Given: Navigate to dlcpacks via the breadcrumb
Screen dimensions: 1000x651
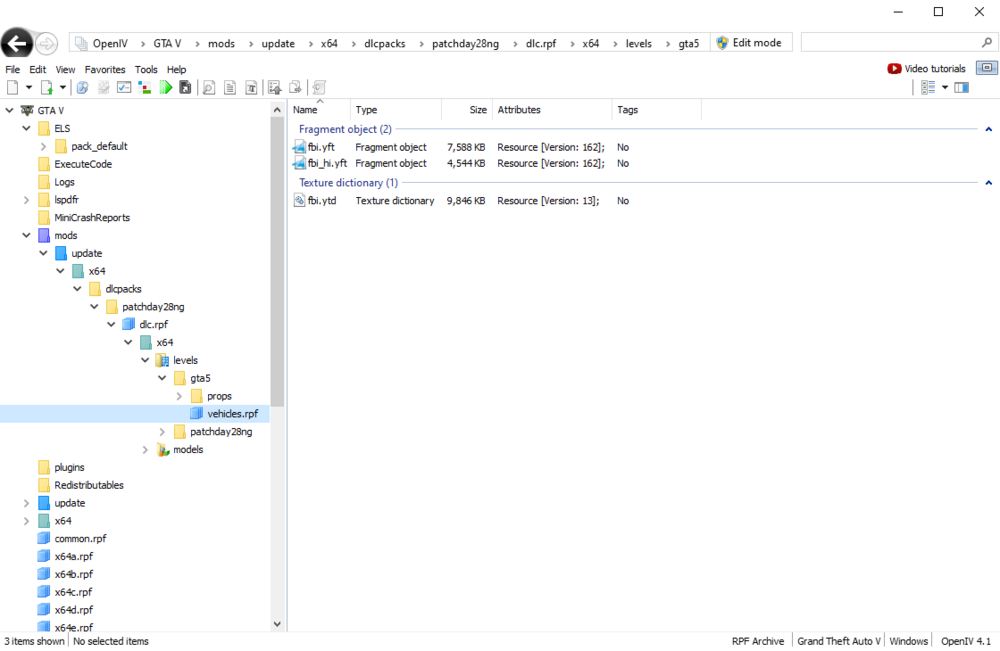Looking at the screenshot, I should point(383,43).
